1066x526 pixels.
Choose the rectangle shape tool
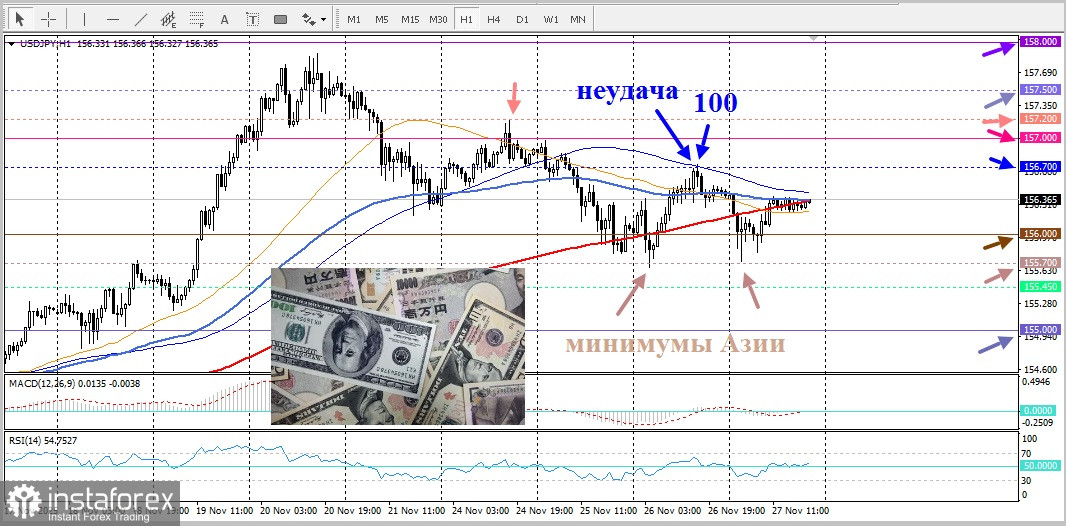point(280,19)
